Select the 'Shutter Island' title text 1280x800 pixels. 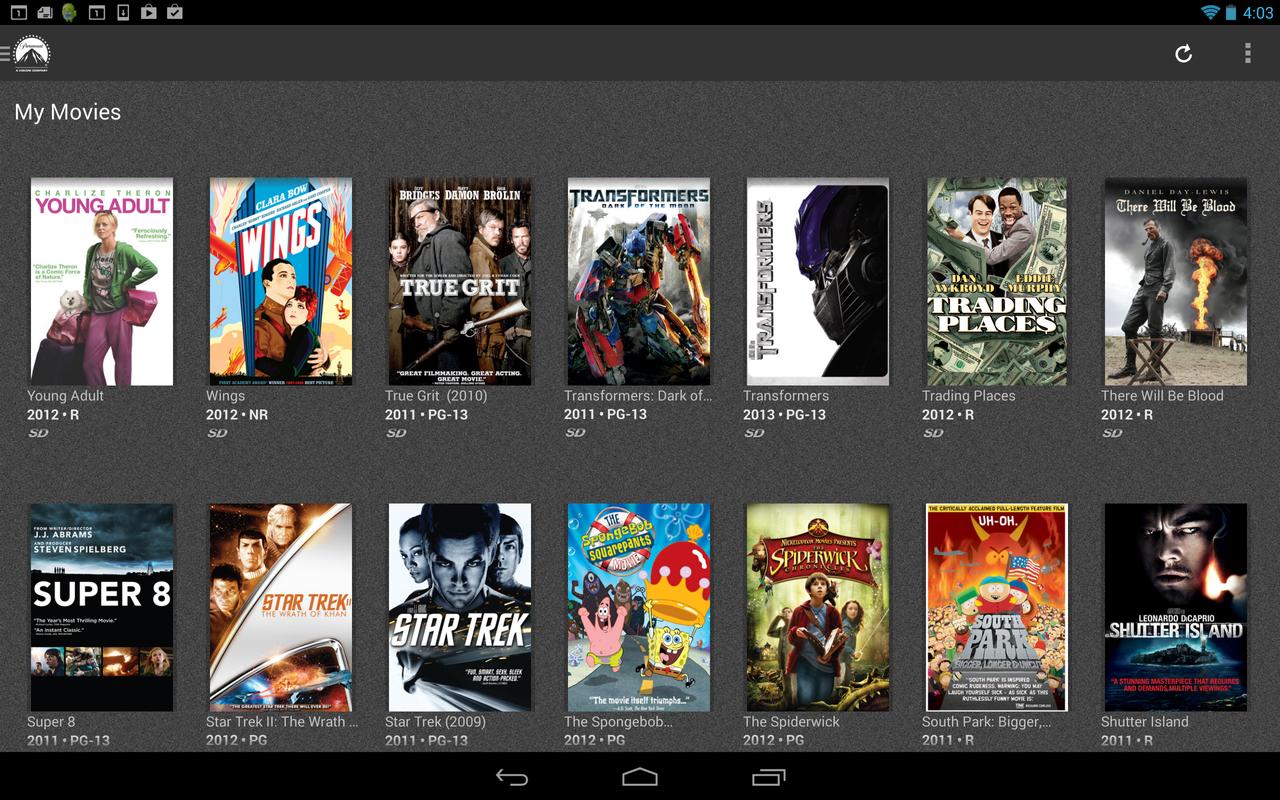click(1145, 722)
